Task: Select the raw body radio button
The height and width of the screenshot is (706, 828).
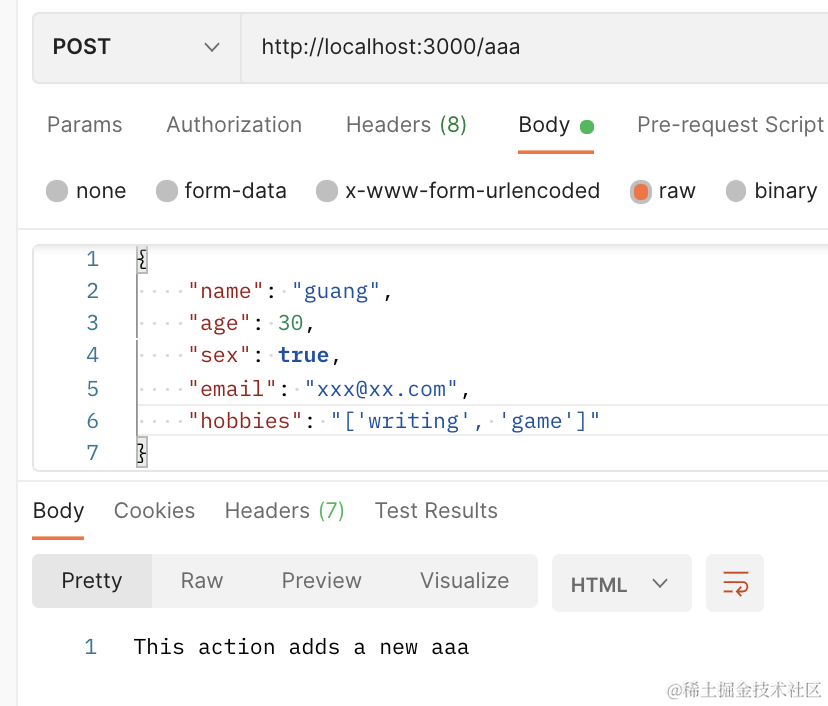Action: pyautogui.click(x=641, y=191)
